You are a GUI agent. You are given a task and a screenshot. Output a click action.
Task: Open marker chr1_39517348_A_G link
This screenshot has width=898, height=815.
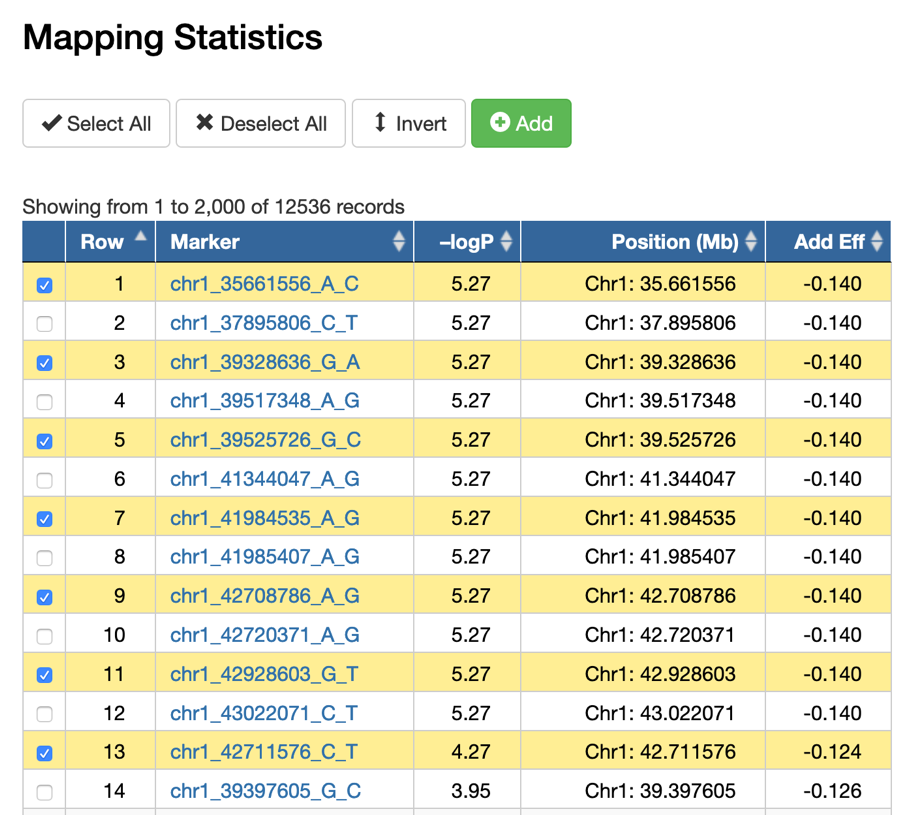[x=264, y=401]
